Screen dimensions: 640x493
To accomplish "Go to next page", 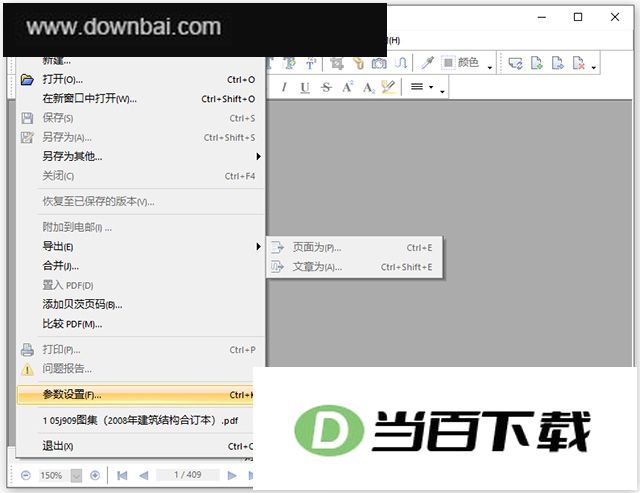I will click(232, 475).
